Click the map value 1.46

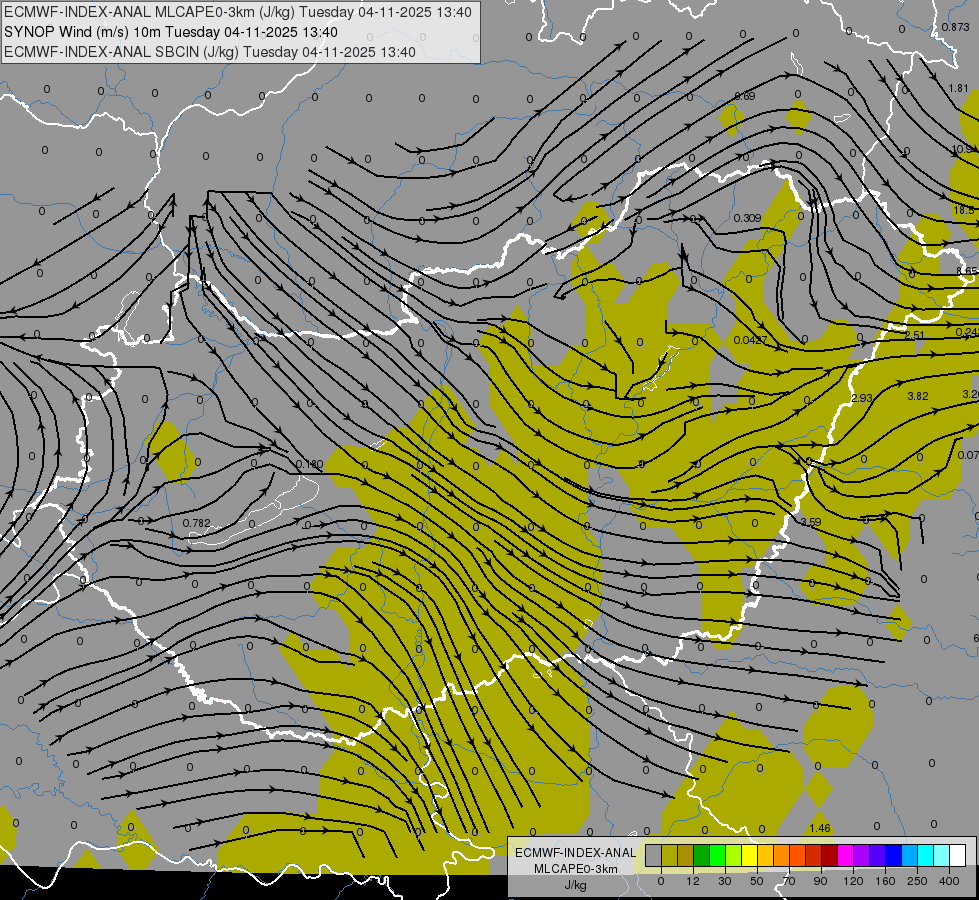[820, 828]
